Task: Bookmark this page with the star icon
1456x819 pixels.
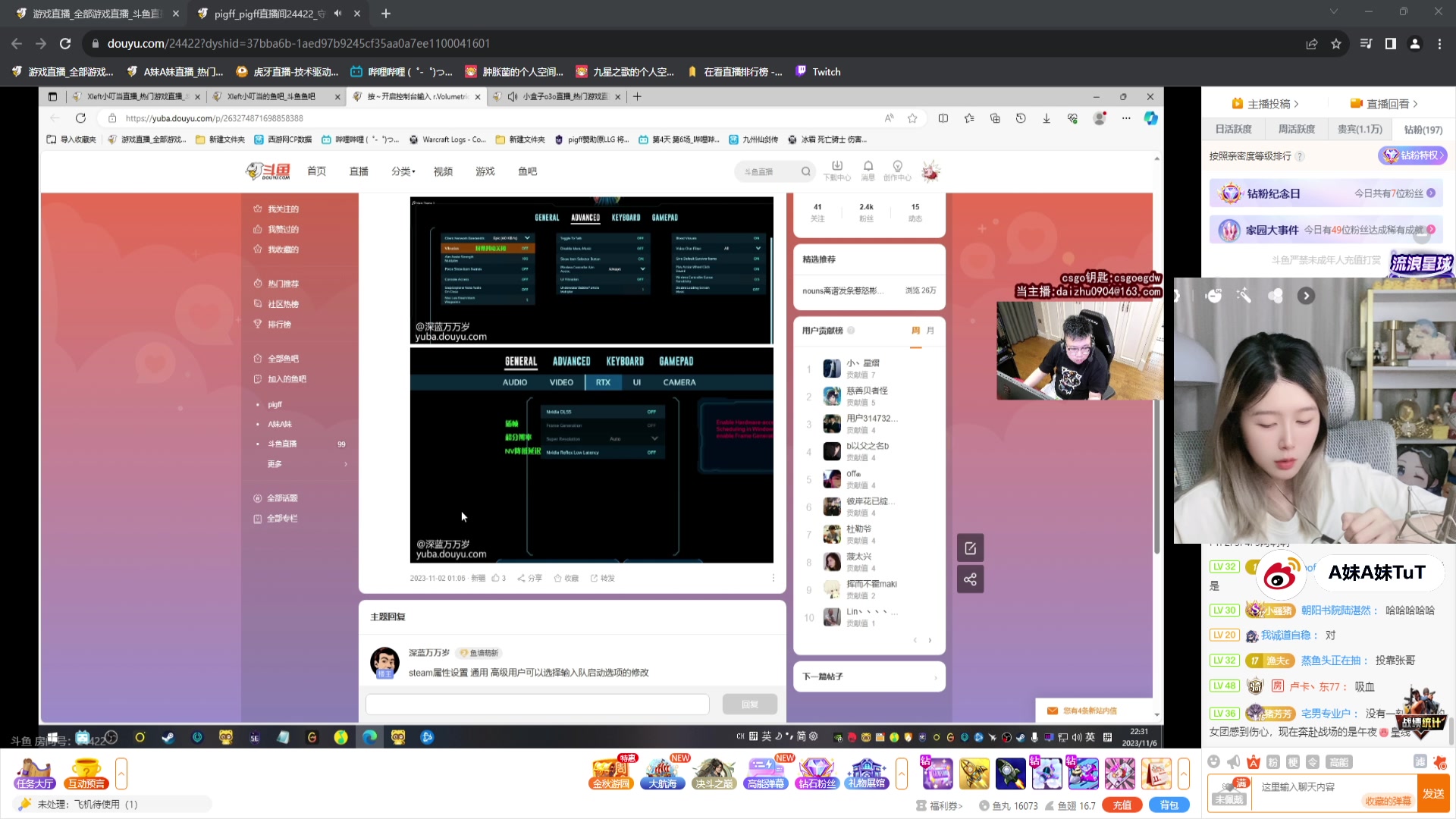Action: [x=1336, y=44]
